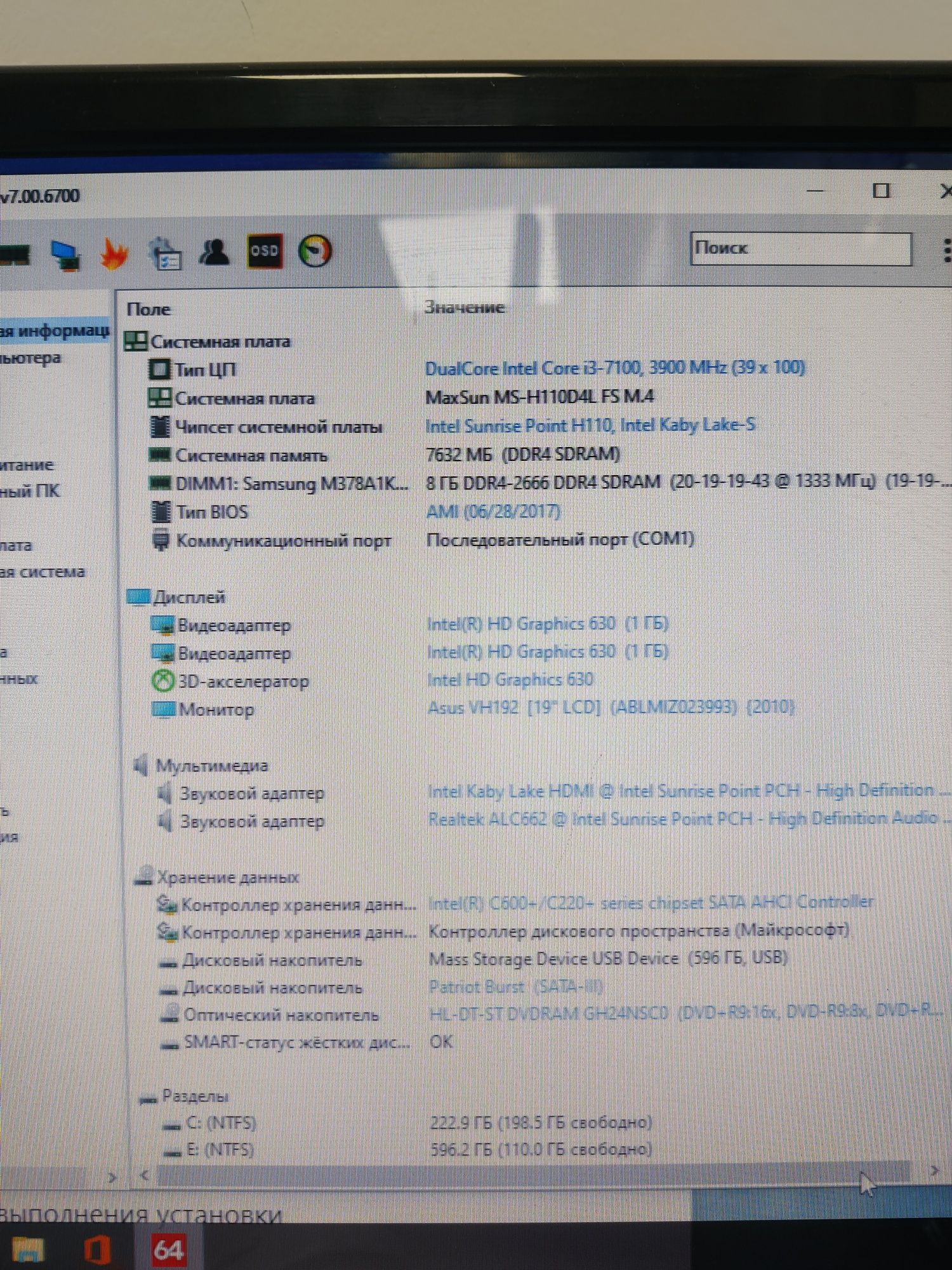
Task: Open chipset link 'Intel Sunrise Point H110'
Action: click(x=590, y=425)
